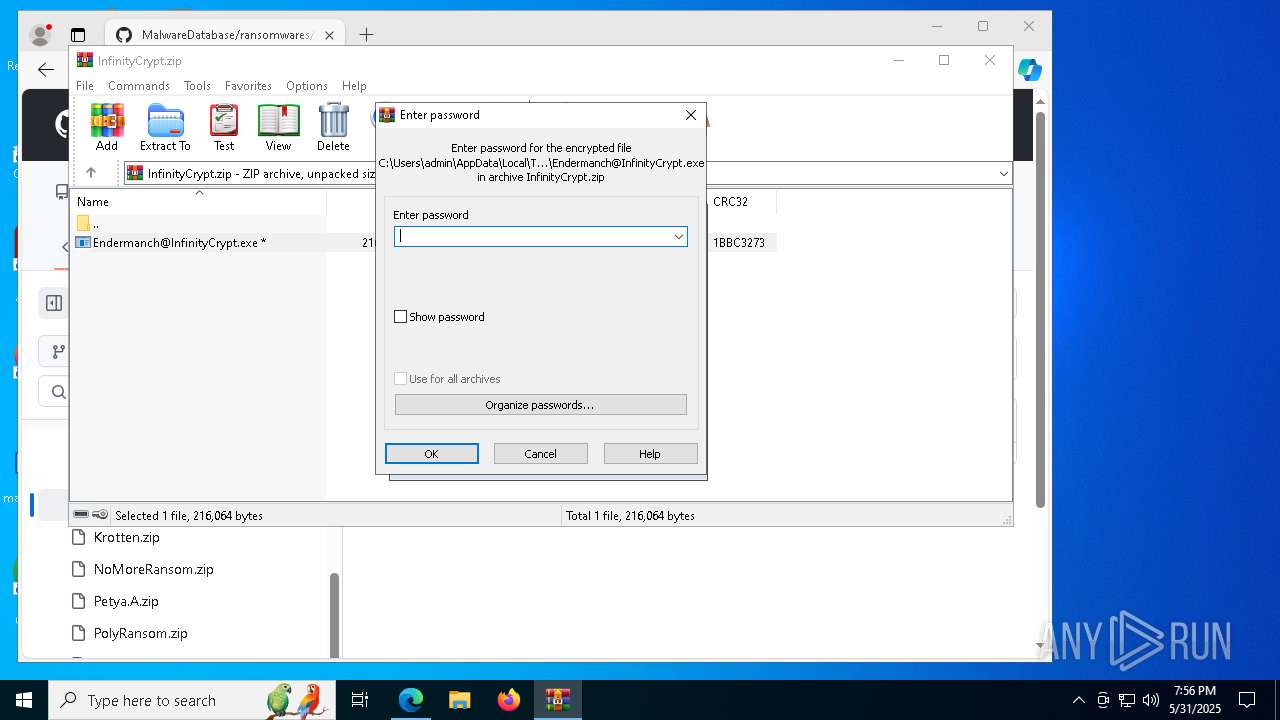Open PolyRansom.zip in GitHub list
Image resolution: width=1280 pixels, height=720 pixels.
140,633
